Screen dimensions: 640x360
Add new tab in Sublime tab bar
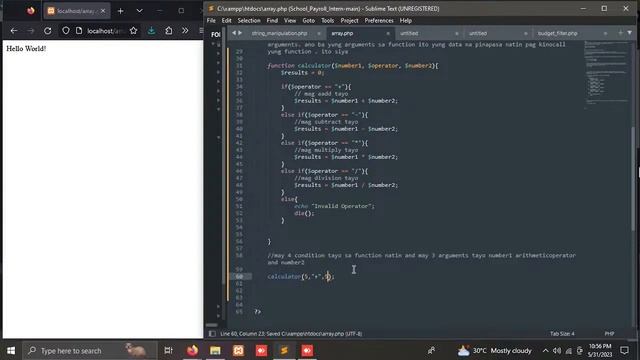coord(620,33)
